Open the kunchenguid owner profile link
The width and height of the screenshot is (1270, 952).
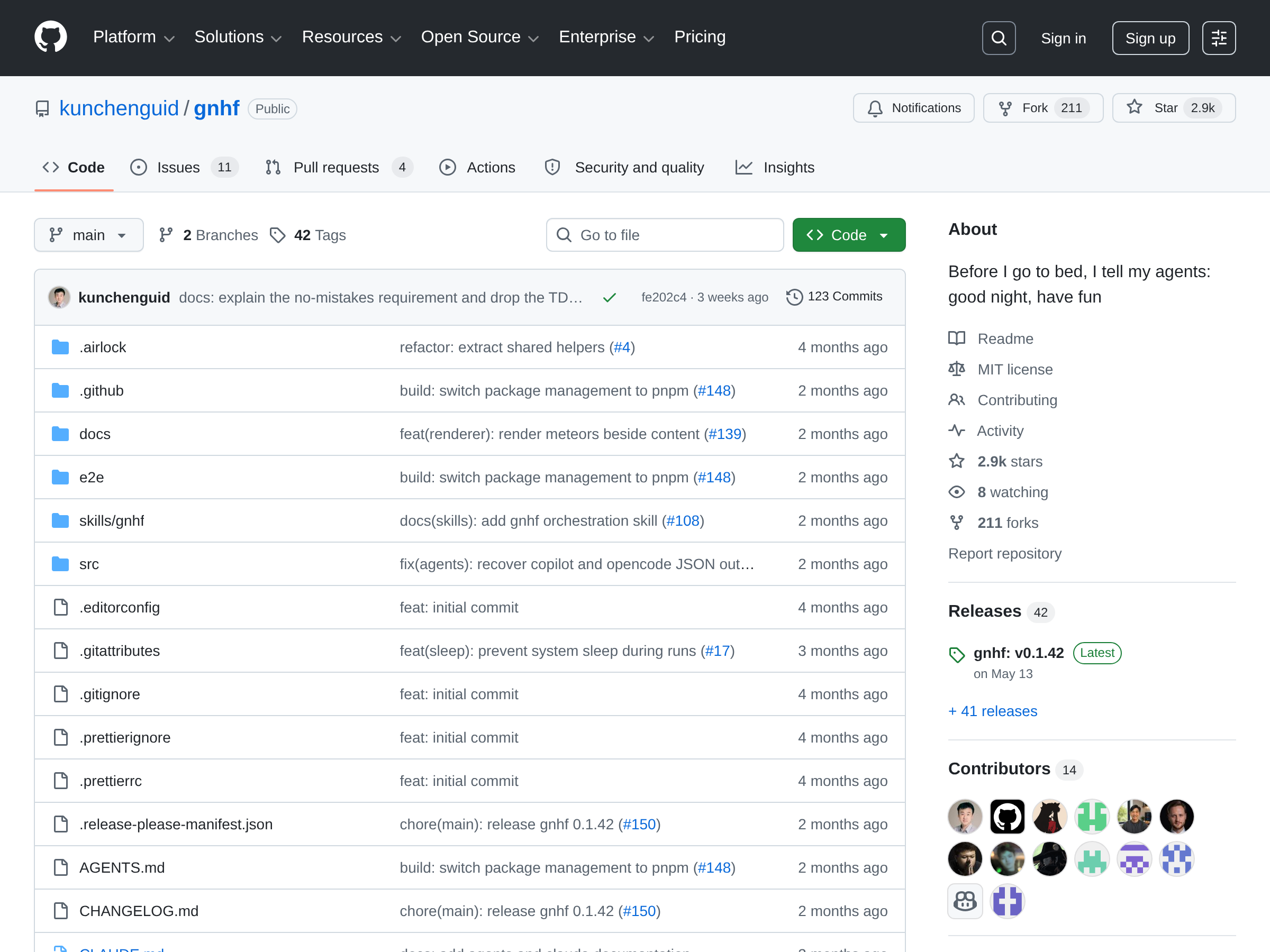pyautogui.click(x=119, y=108)
